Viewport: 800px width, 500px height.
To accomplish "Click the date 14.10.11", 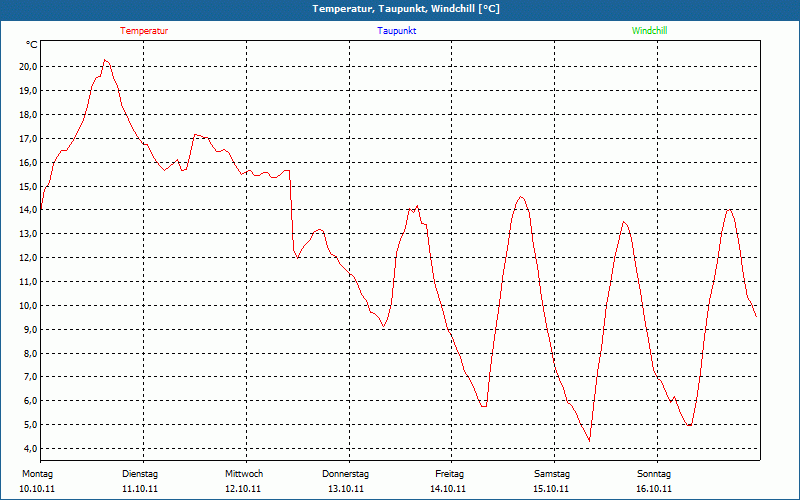I will point(448,489).
